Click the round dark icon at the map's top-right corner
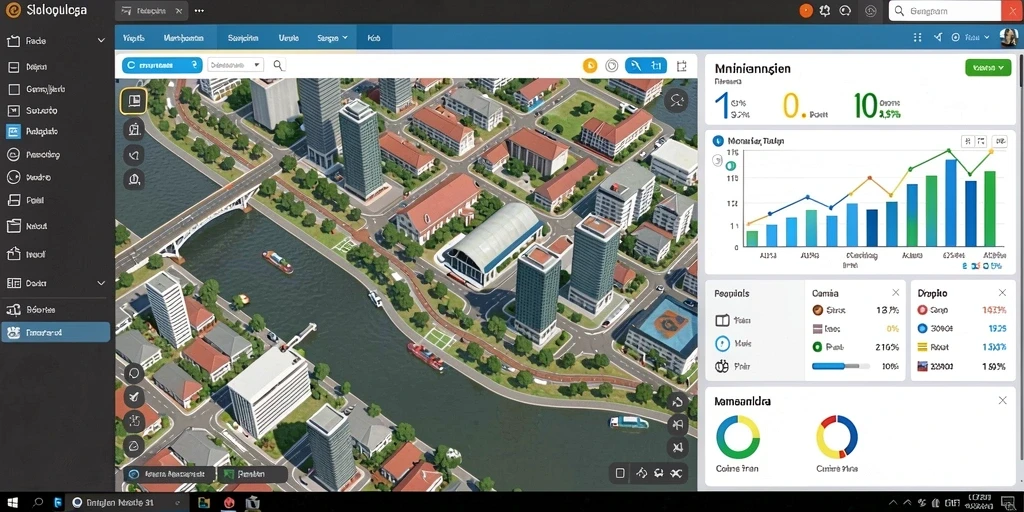This screenshot has width=1024, height=512. tap(676, 101)
